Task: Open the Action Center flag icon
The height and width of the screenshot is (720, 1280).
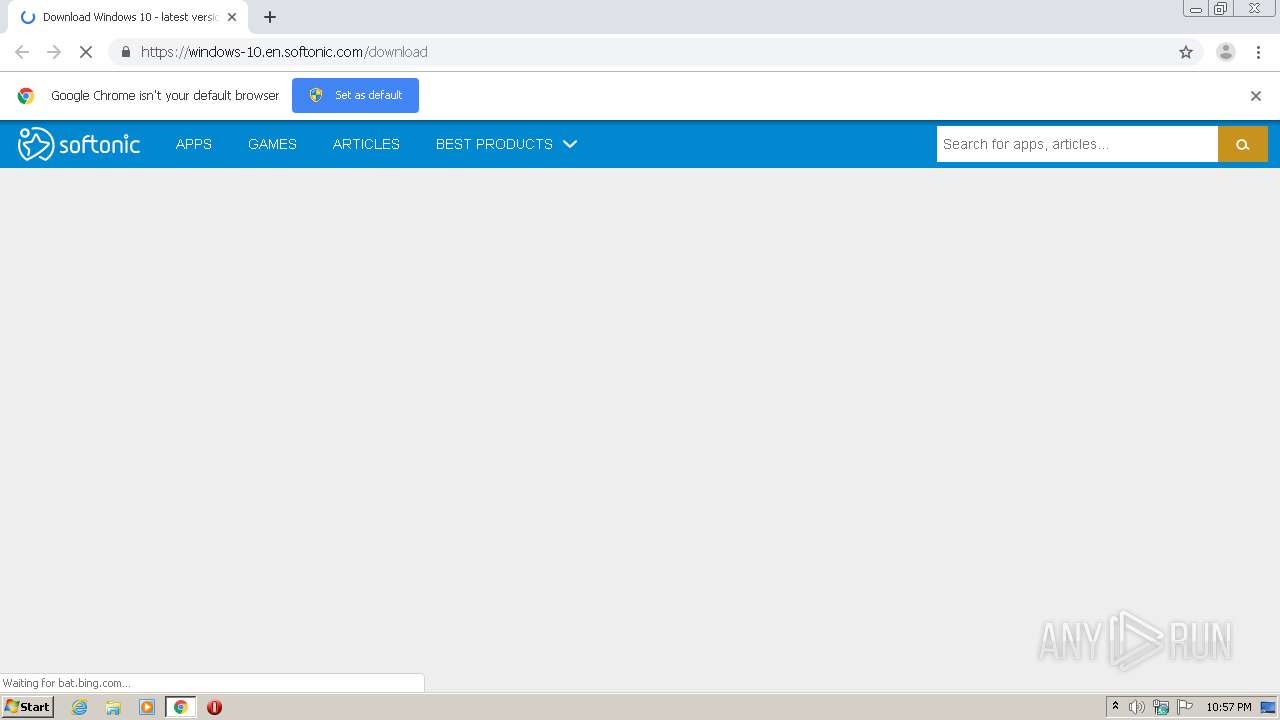Action: [1185, 707]
